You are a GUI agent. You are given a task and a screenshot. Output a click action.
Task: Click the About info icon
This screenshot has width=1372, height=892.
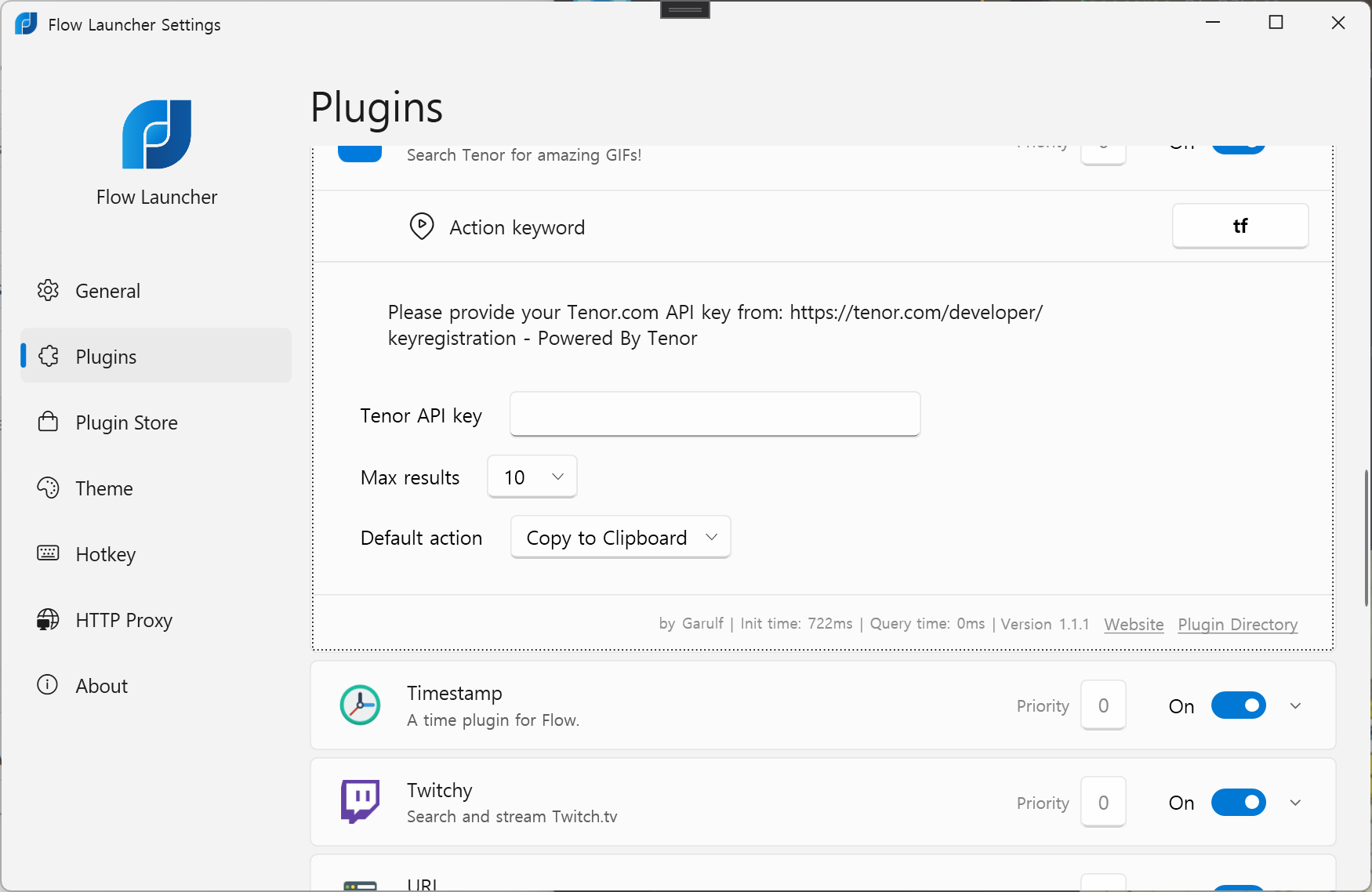click(48, 685)
